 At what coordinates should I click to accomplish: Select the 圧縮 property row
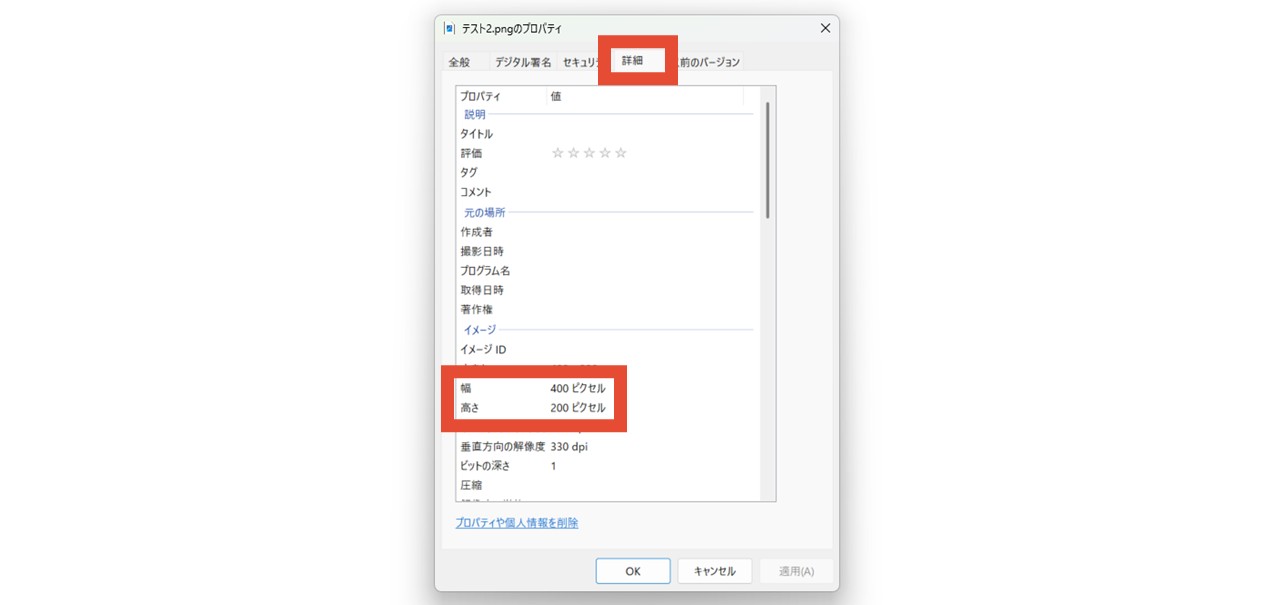tap(607, 485)
